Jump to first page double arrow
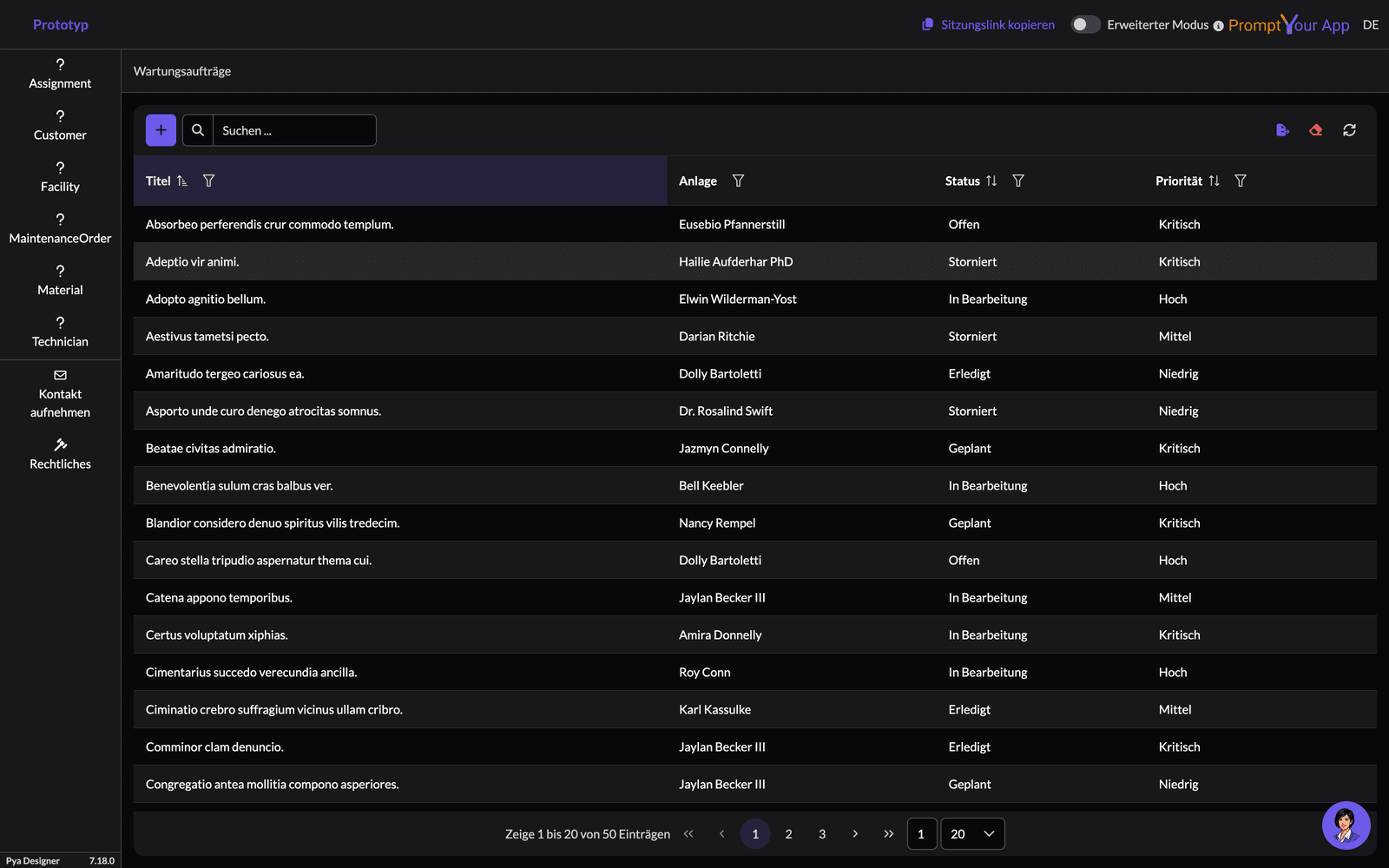Viewport: 1389px width, 868px height. pyautogui.click(x=688, y=834)
